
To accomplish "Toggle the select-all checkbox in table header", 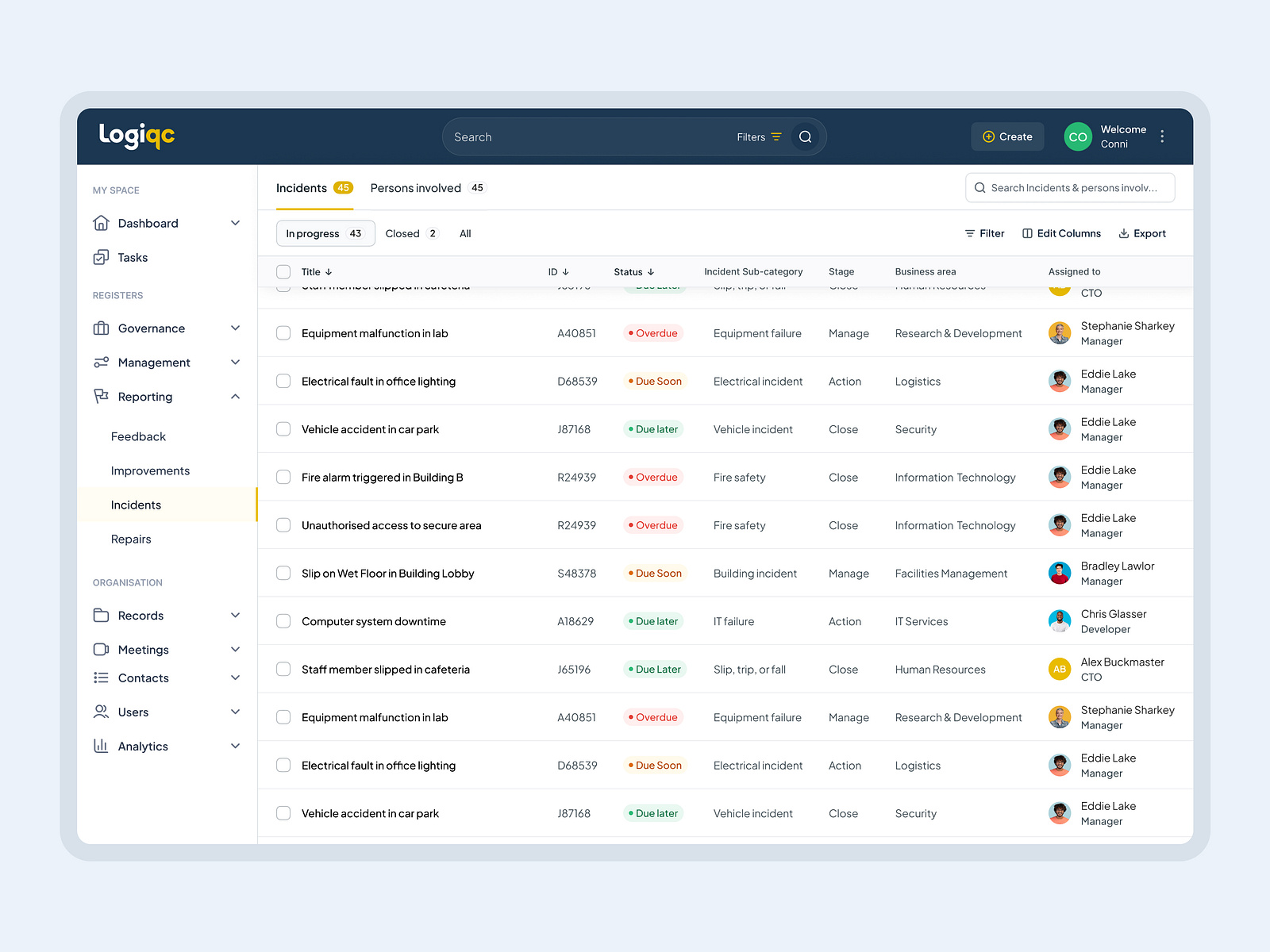I will tap(283, 271).
